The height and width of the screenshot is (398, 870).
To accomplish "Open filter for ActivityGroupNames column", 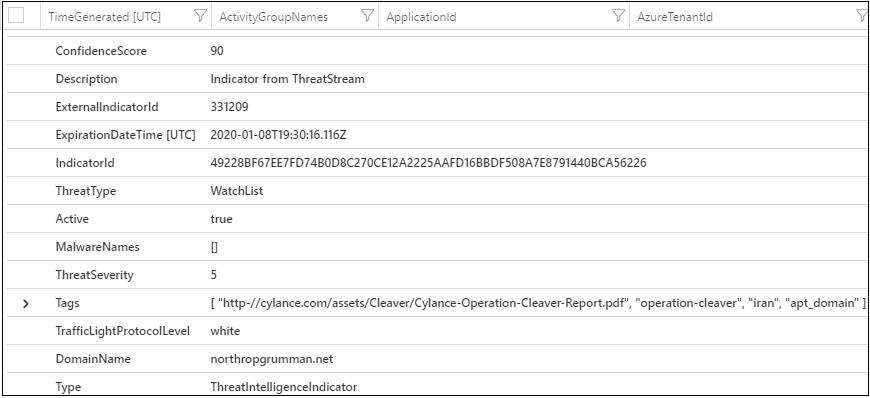I will tap(367, 17).
